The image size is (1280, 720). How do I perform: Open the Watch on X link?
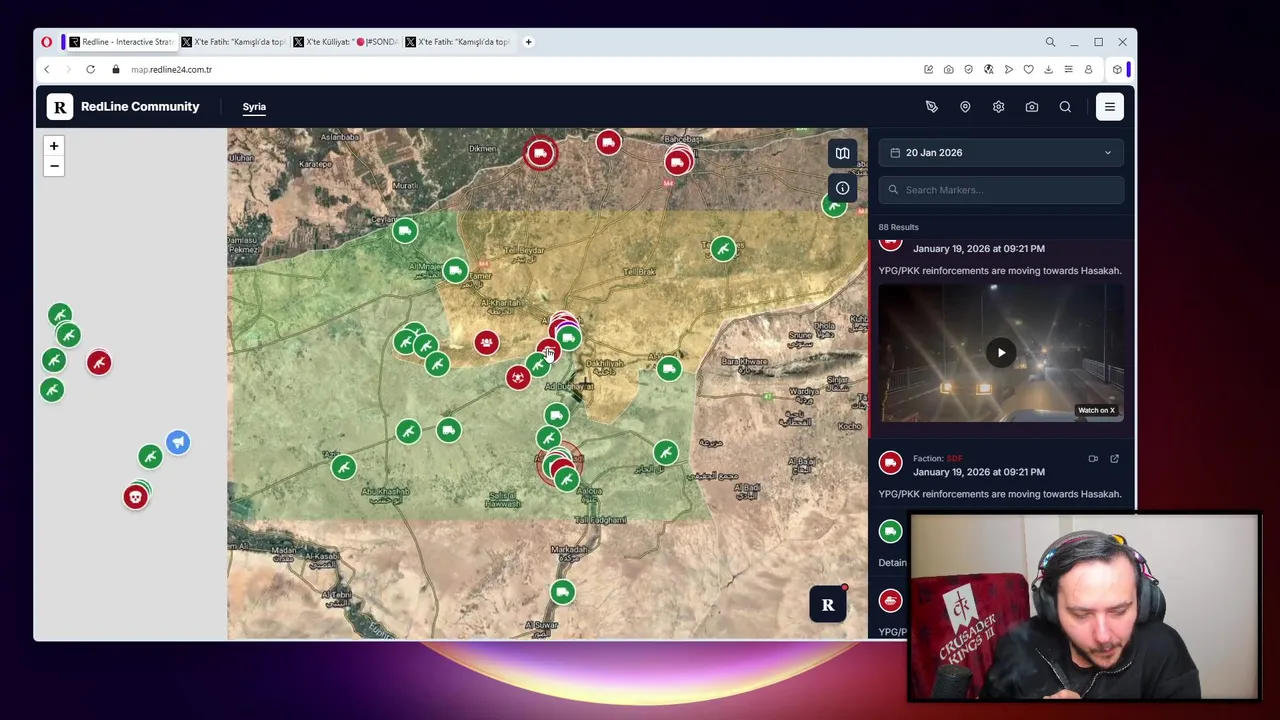coord(1096,410)
